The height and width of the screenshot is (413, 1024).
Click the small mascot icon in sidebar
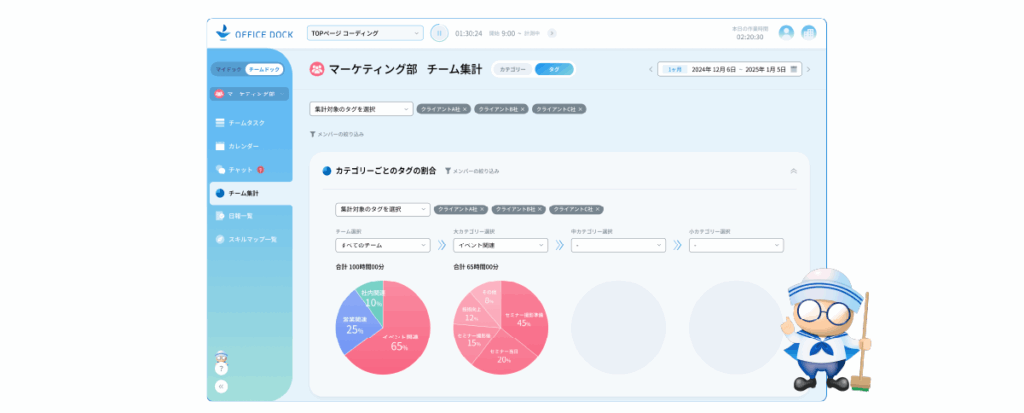point(221,356)
